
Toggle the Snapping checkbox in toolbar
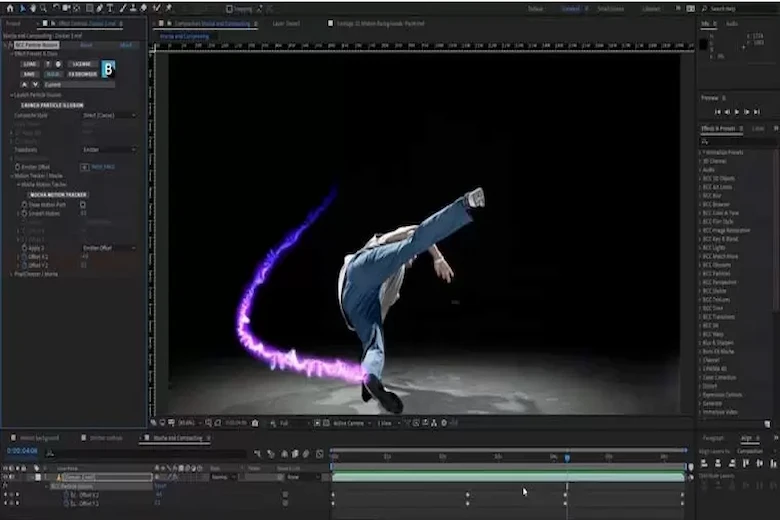click(229, 8)
